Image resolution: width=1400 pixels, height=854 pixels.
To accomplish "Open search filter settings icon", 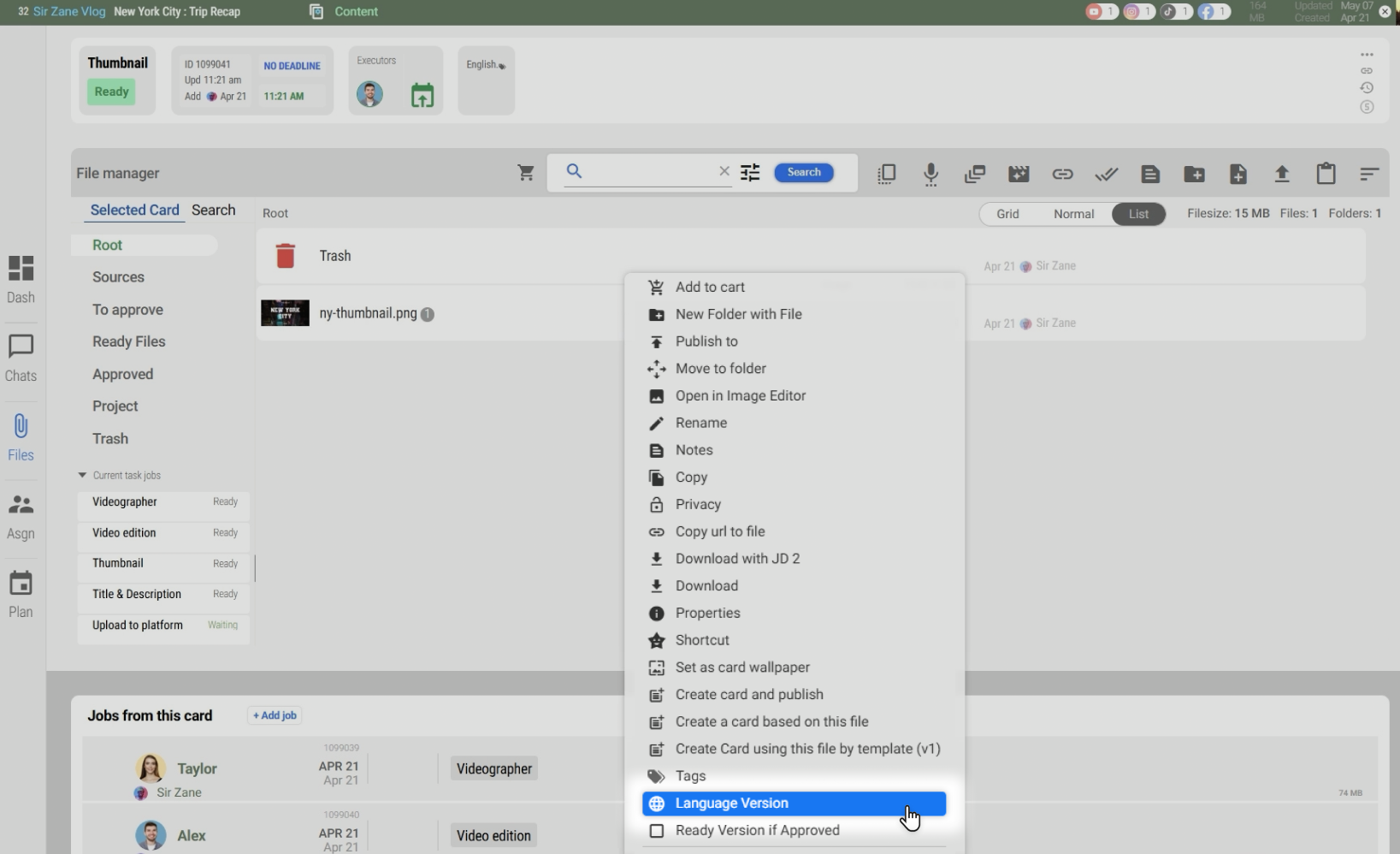I will pos(750,173).
